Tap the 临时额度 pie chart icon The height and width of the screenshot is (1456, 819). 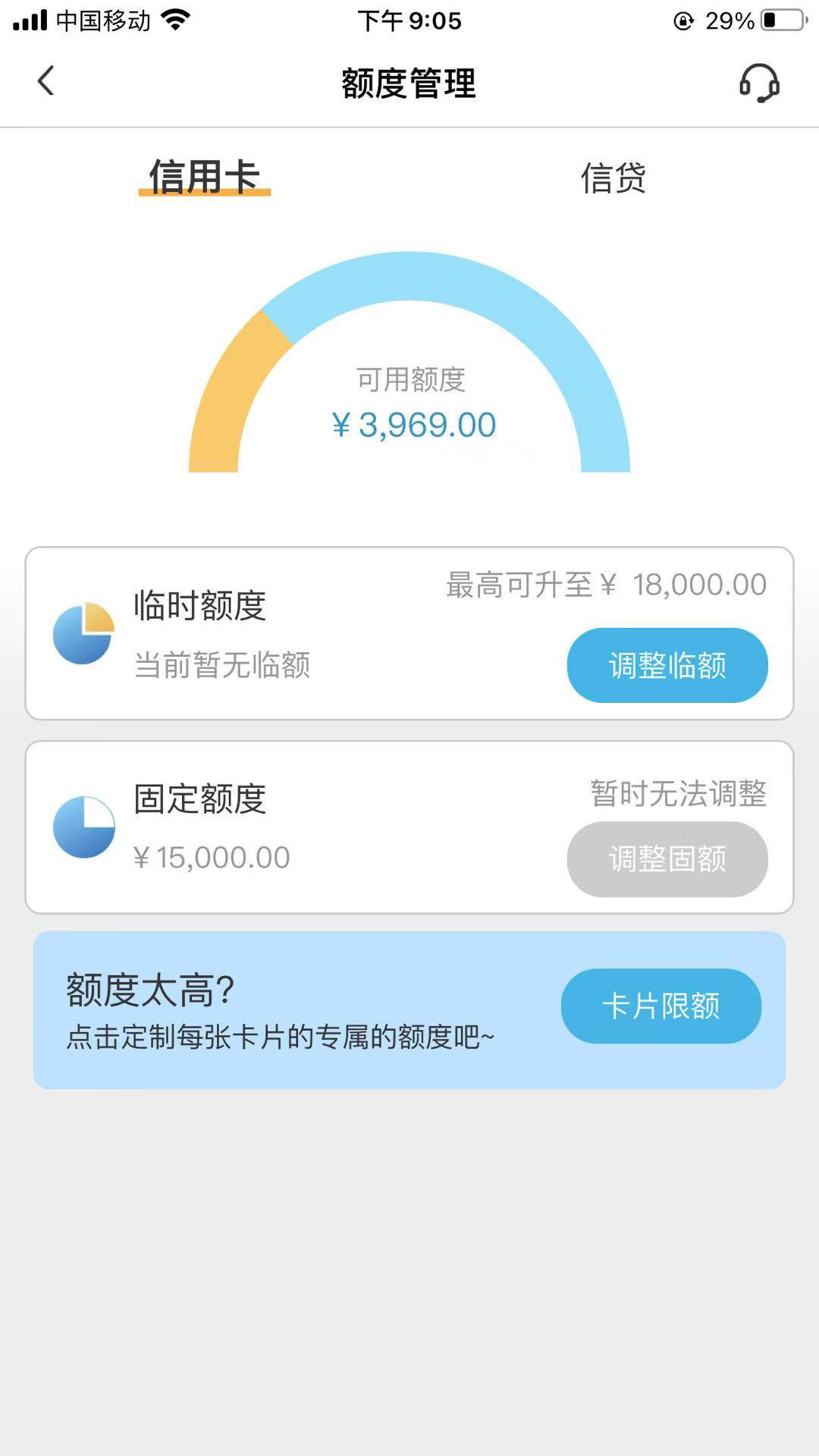tap(83, 633)
